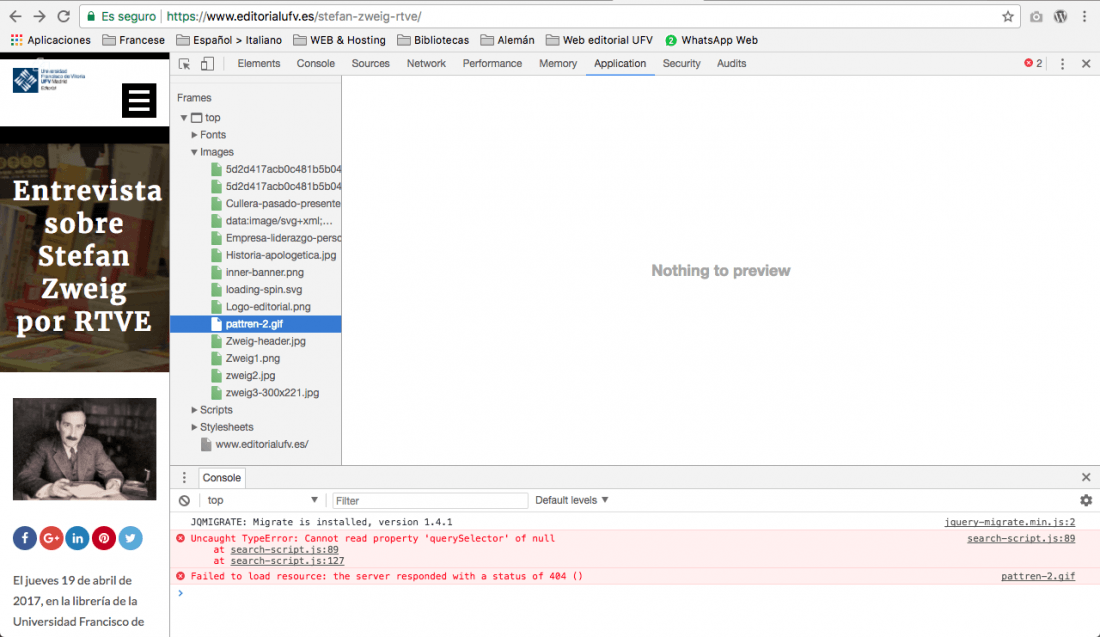1100x637 pixels.
Task: Open the console drawer three-dot menu
Action: click(x=185, y=478)
